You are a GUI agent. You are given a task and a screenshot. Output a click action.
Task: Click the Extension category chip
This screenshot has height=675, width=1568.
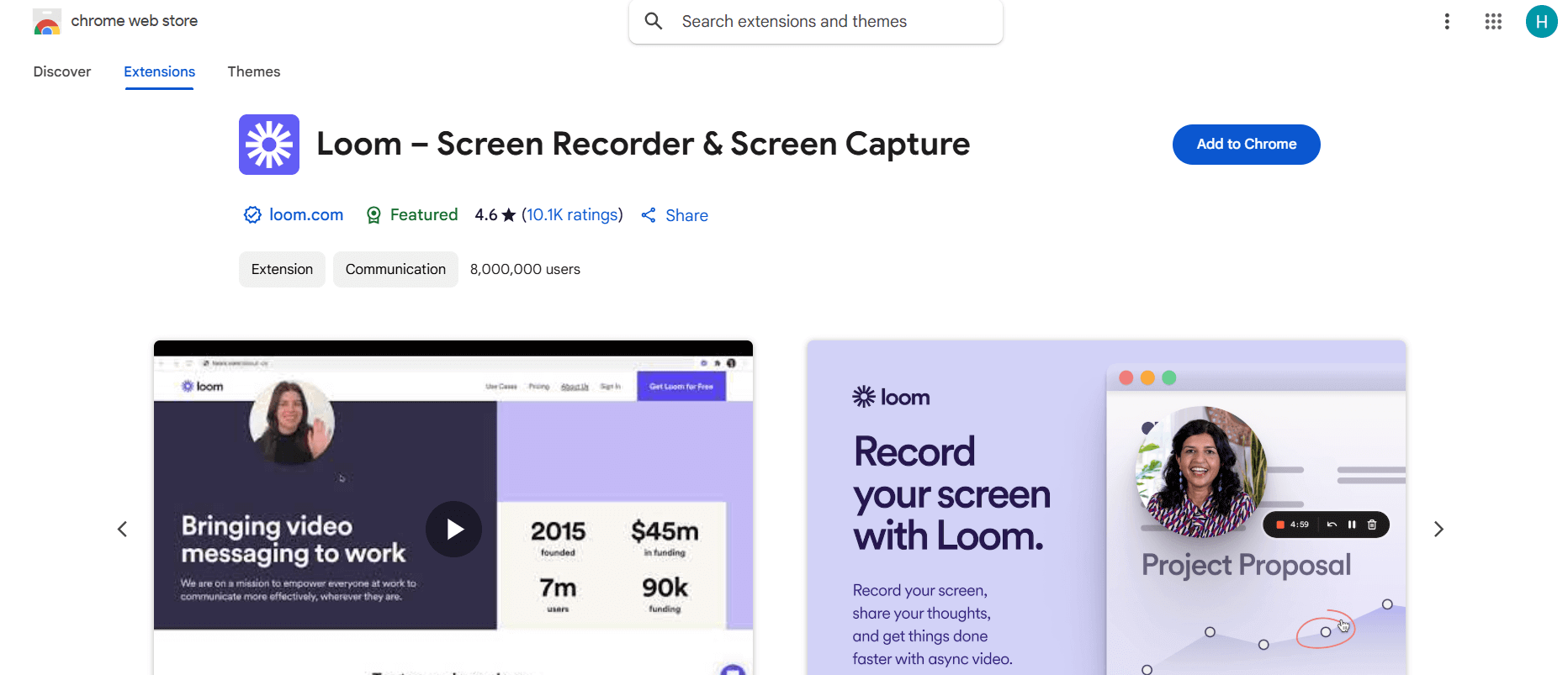282,269
